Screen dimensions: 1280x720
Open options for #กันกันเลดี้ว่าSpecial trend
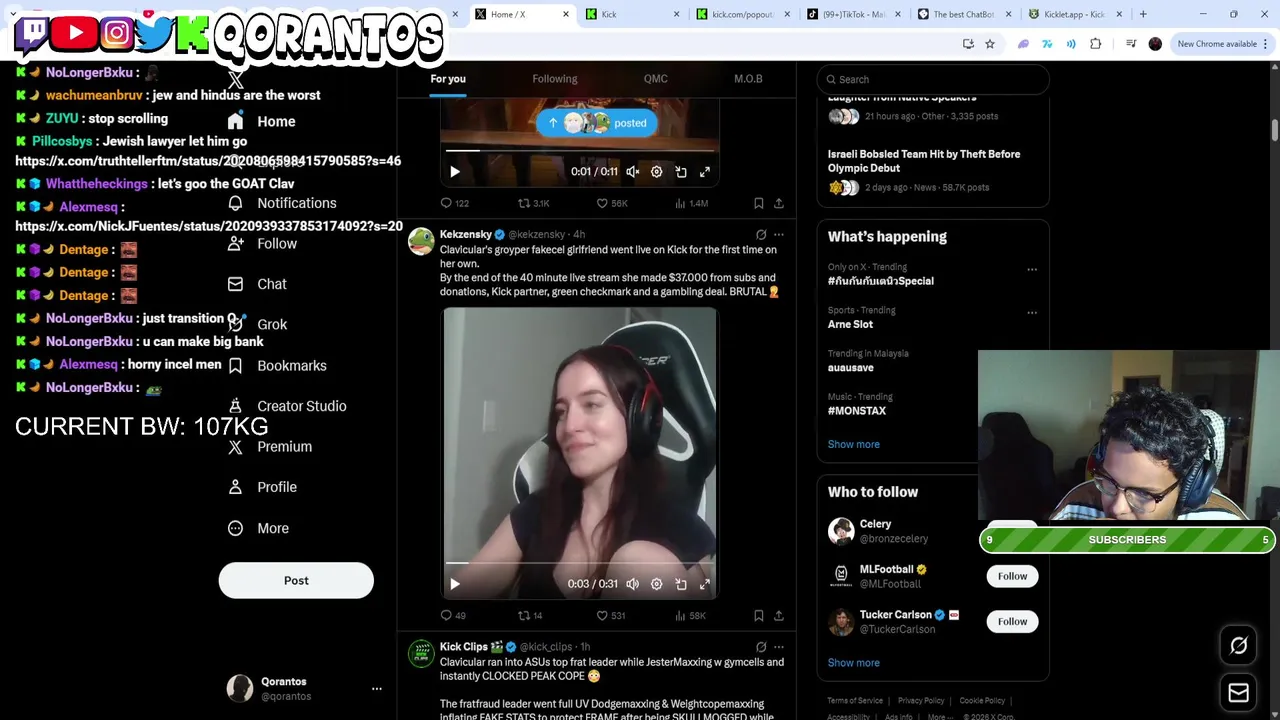click(1032, 269)
